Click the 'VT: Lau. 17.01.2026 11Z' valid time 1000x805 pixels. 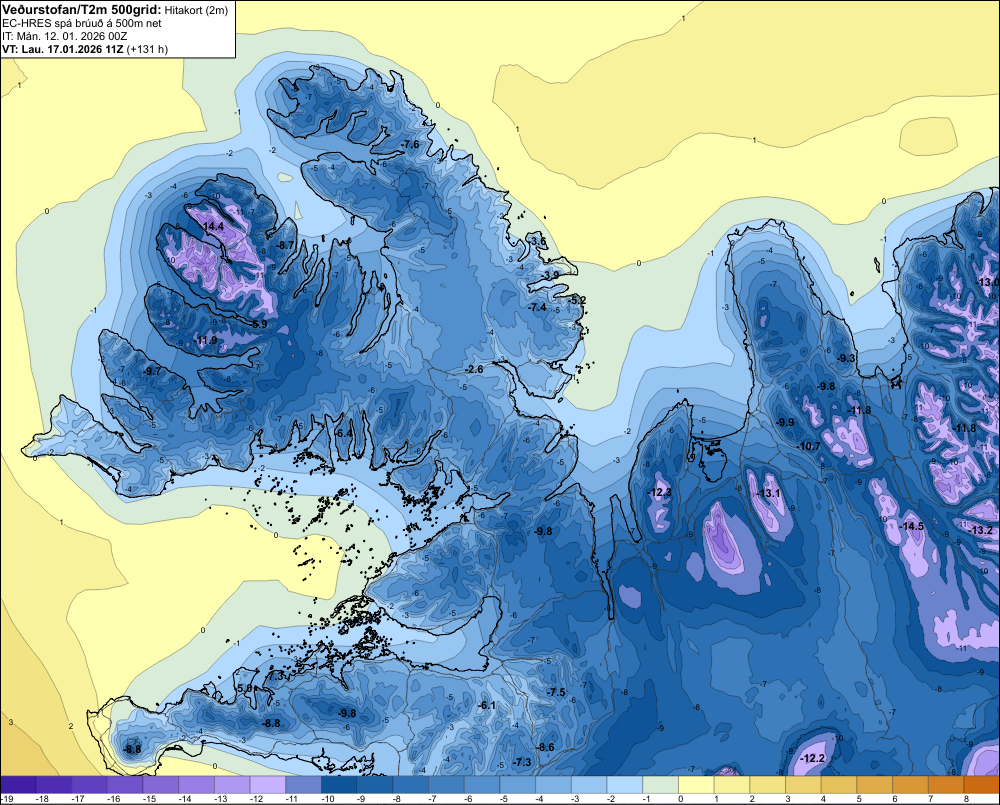coord(63,49)
